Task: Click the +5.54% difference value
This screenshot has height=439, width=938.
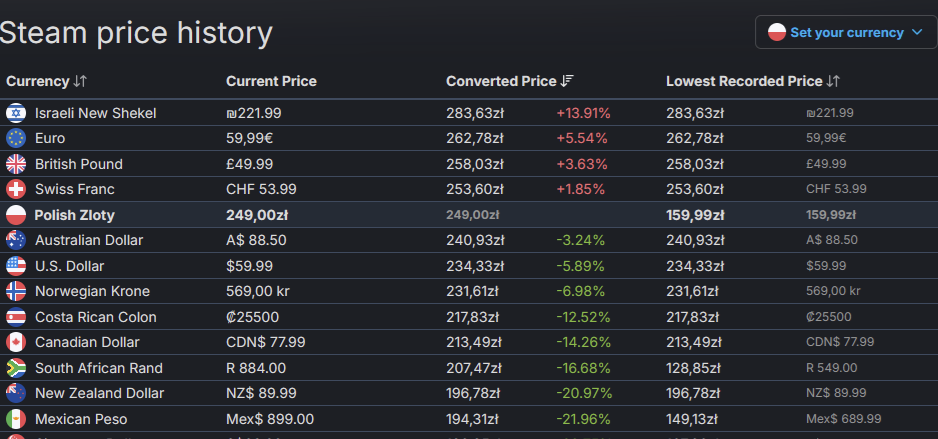Action: 581,138
